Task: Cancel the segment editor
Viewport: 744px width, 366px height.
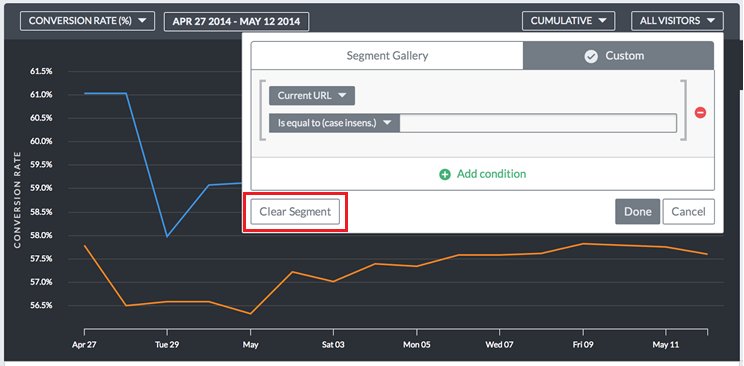Action: (688, 212)
